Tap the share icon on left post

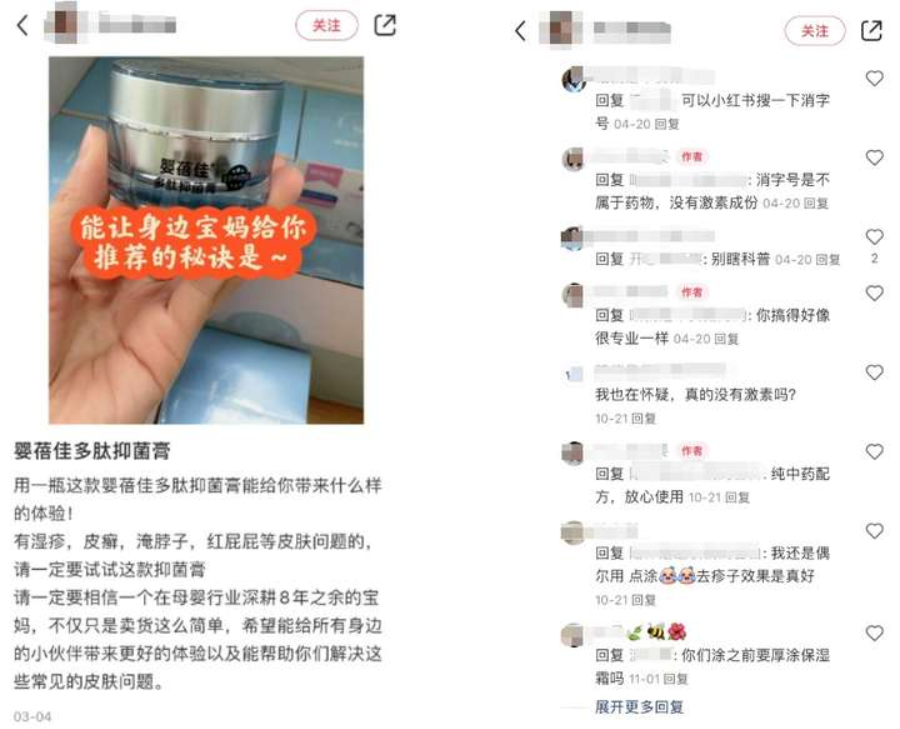point(385,25)
